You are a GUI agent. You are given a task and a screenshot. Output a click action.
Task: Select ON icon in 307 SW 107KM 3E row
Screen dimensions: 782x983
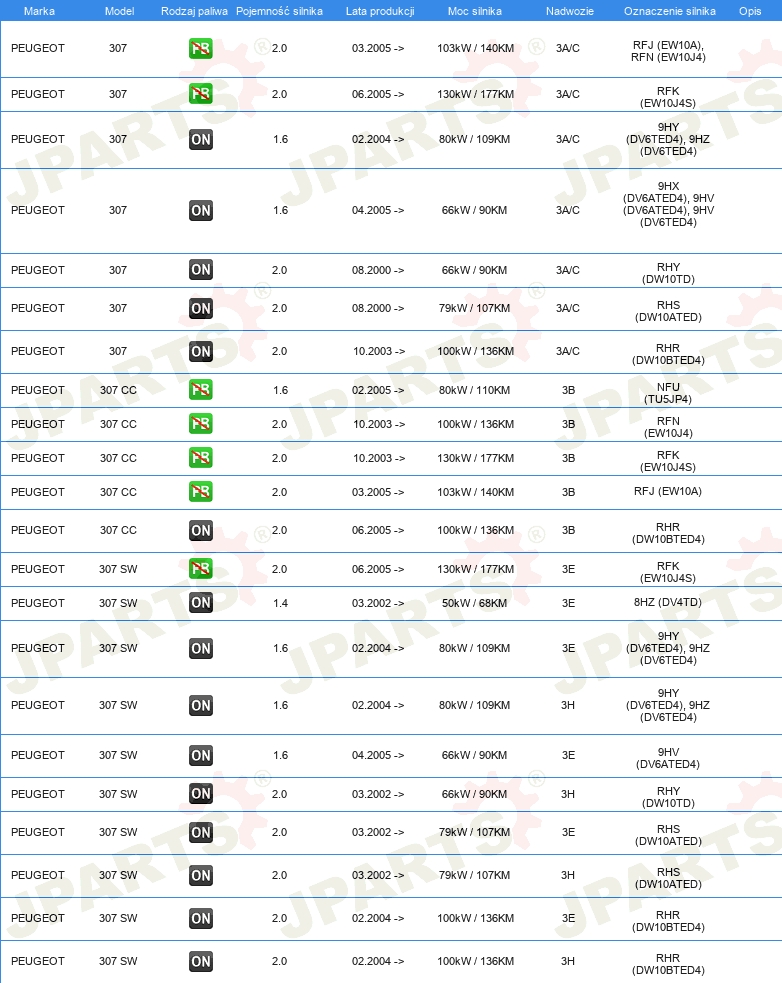tap(201, 833)
